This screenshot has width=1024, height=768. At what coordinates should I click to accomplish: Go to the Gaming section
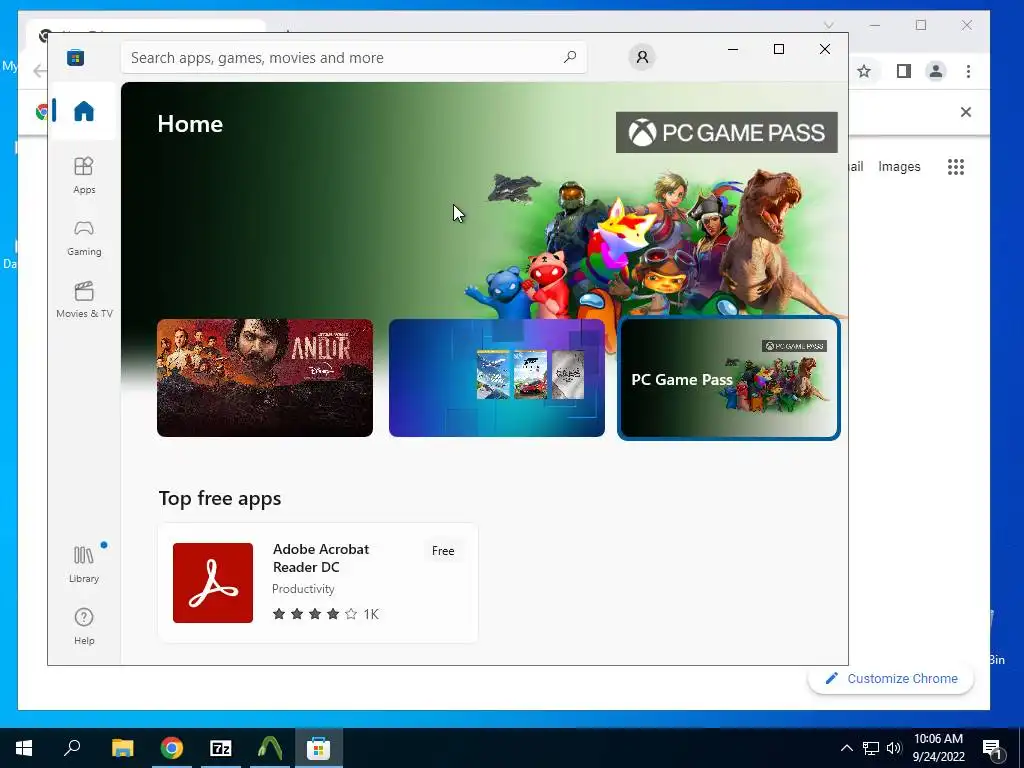click(84, 238)
